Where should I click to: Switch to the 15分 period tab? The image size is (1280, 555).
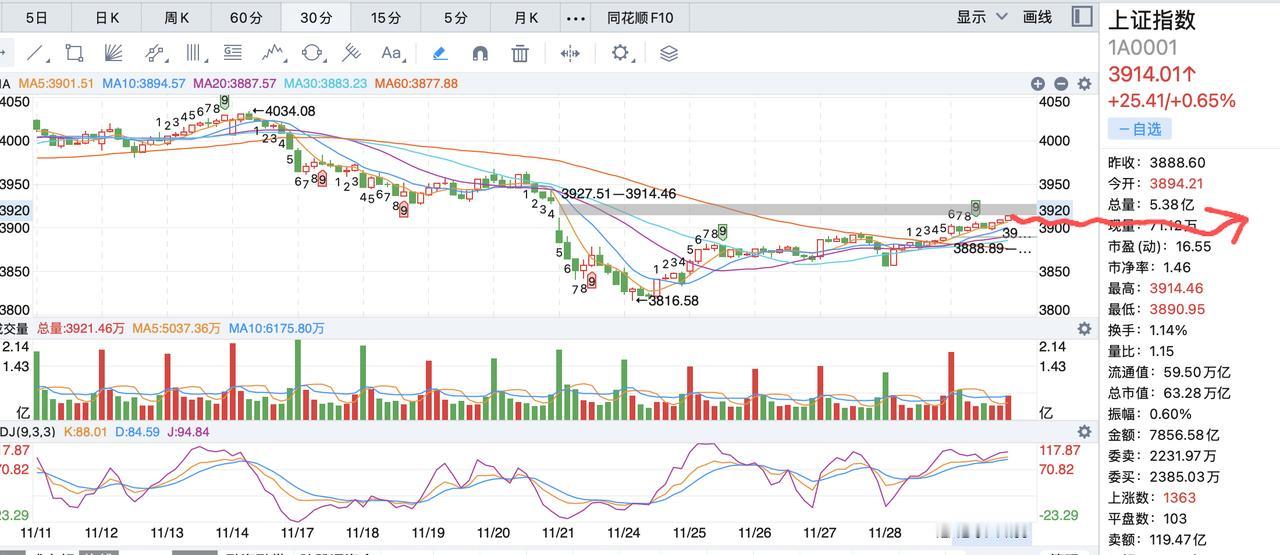click(x=386, y=17)
